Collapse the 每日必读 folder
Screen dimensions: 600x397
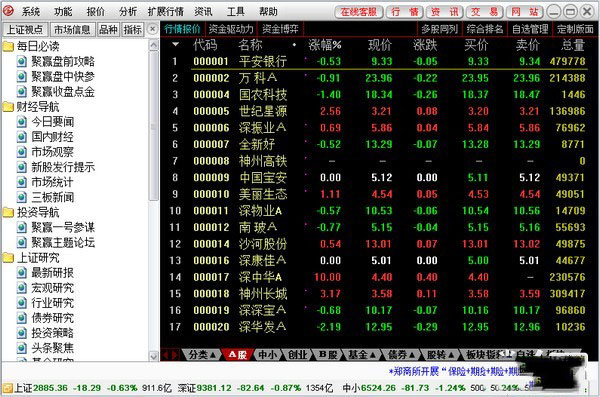pyautogui.click(x=8, y=47)
